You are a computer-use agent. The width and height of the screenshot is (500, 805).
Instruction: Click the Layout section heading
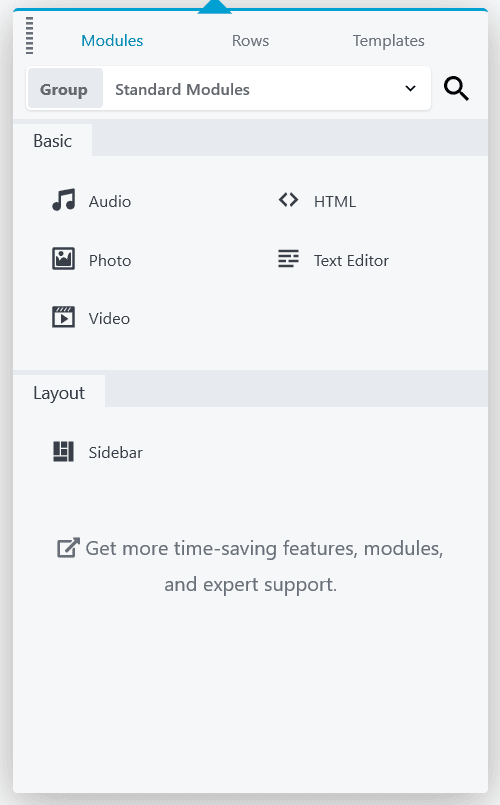click(59, 393)
